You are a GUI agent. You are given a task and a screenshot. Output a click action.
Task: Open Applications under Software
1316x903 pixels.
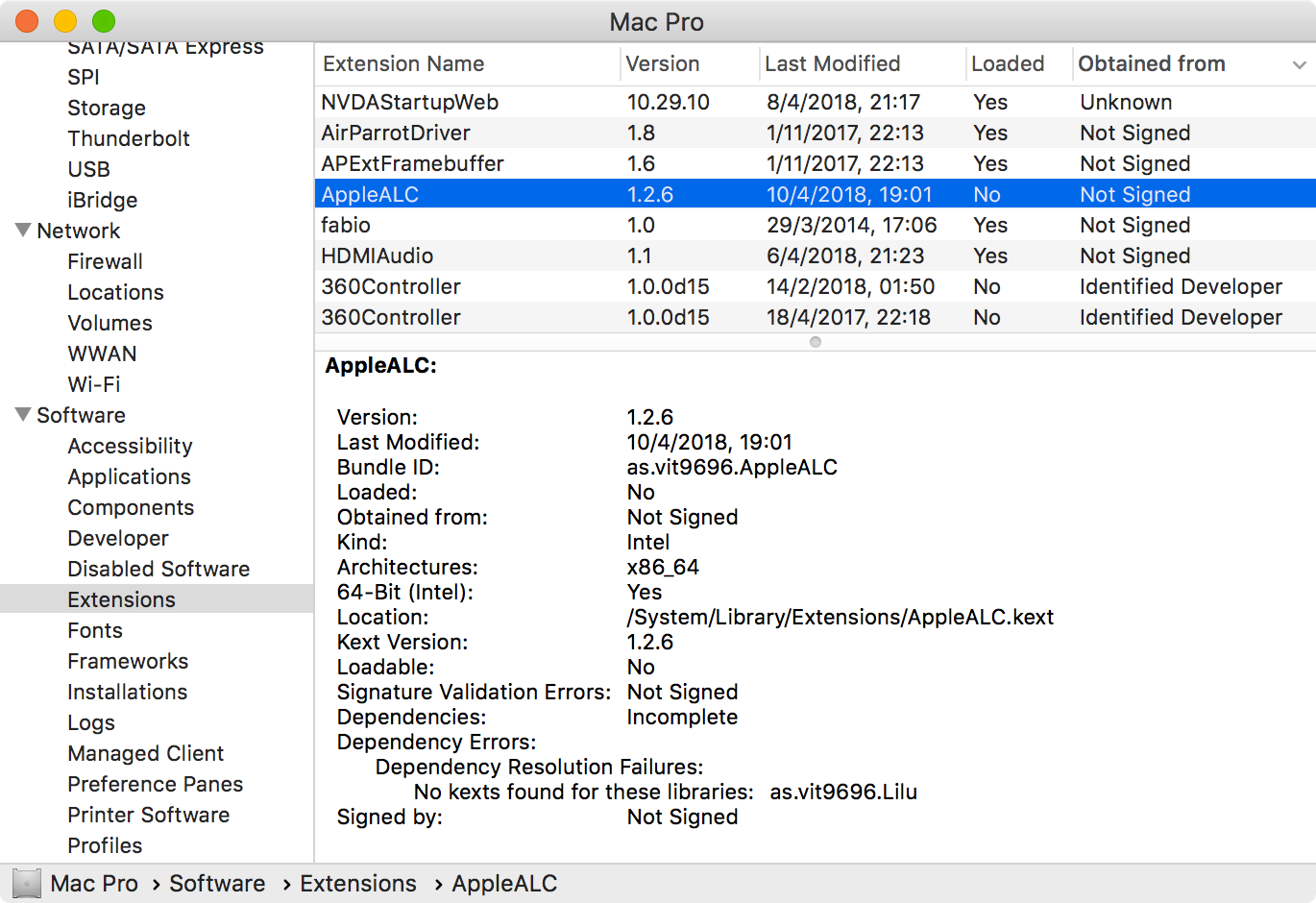coord(129,476)
